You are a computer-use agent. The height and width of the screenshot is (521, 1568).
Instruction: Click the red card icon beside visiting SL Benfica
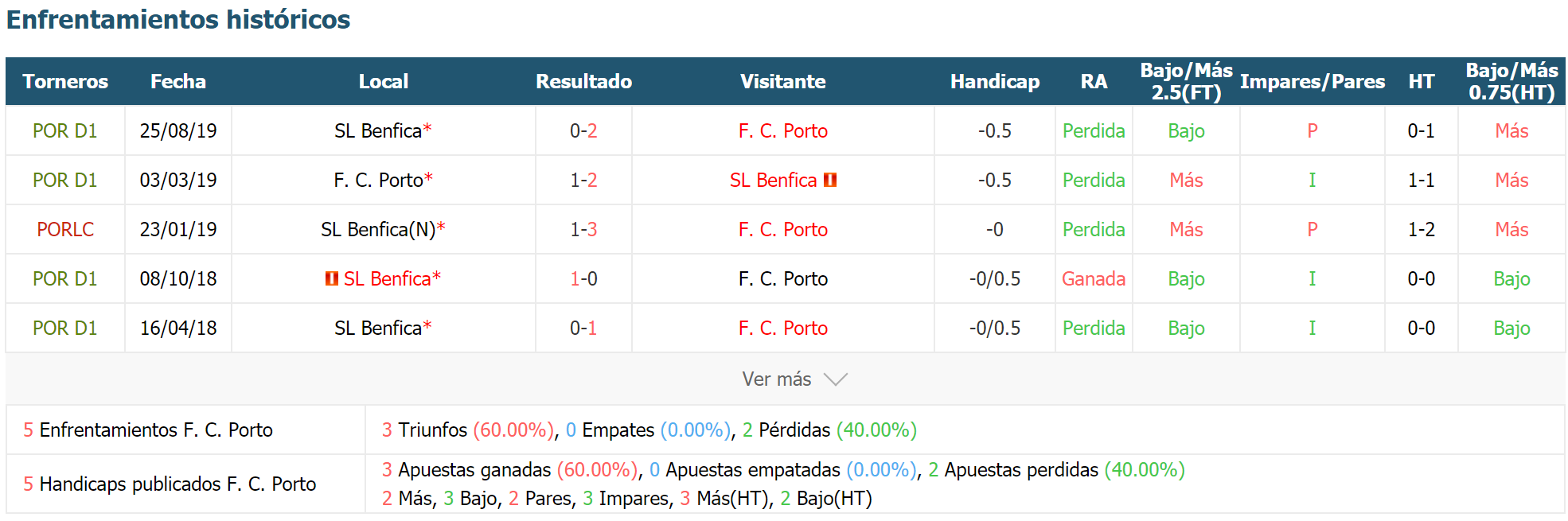point(830,180)
